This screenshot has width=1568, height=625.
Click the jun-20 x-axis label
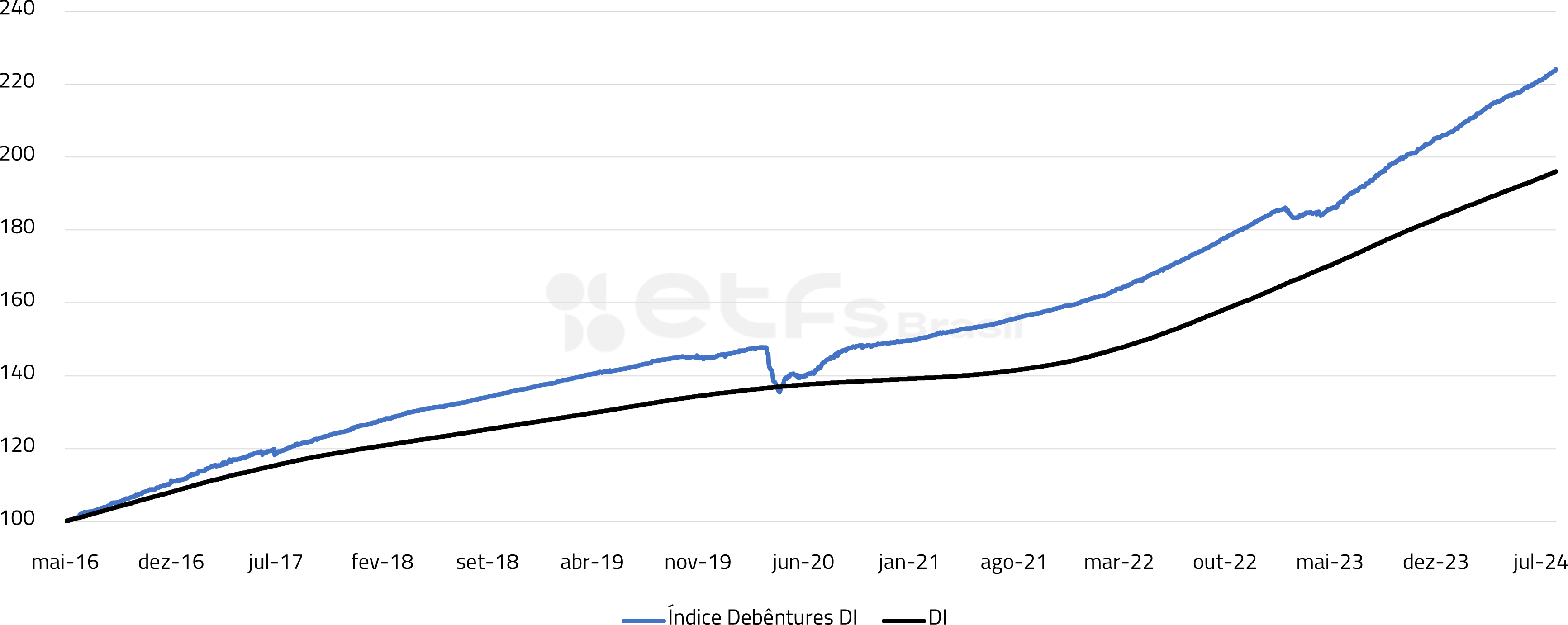click(803, 562)
